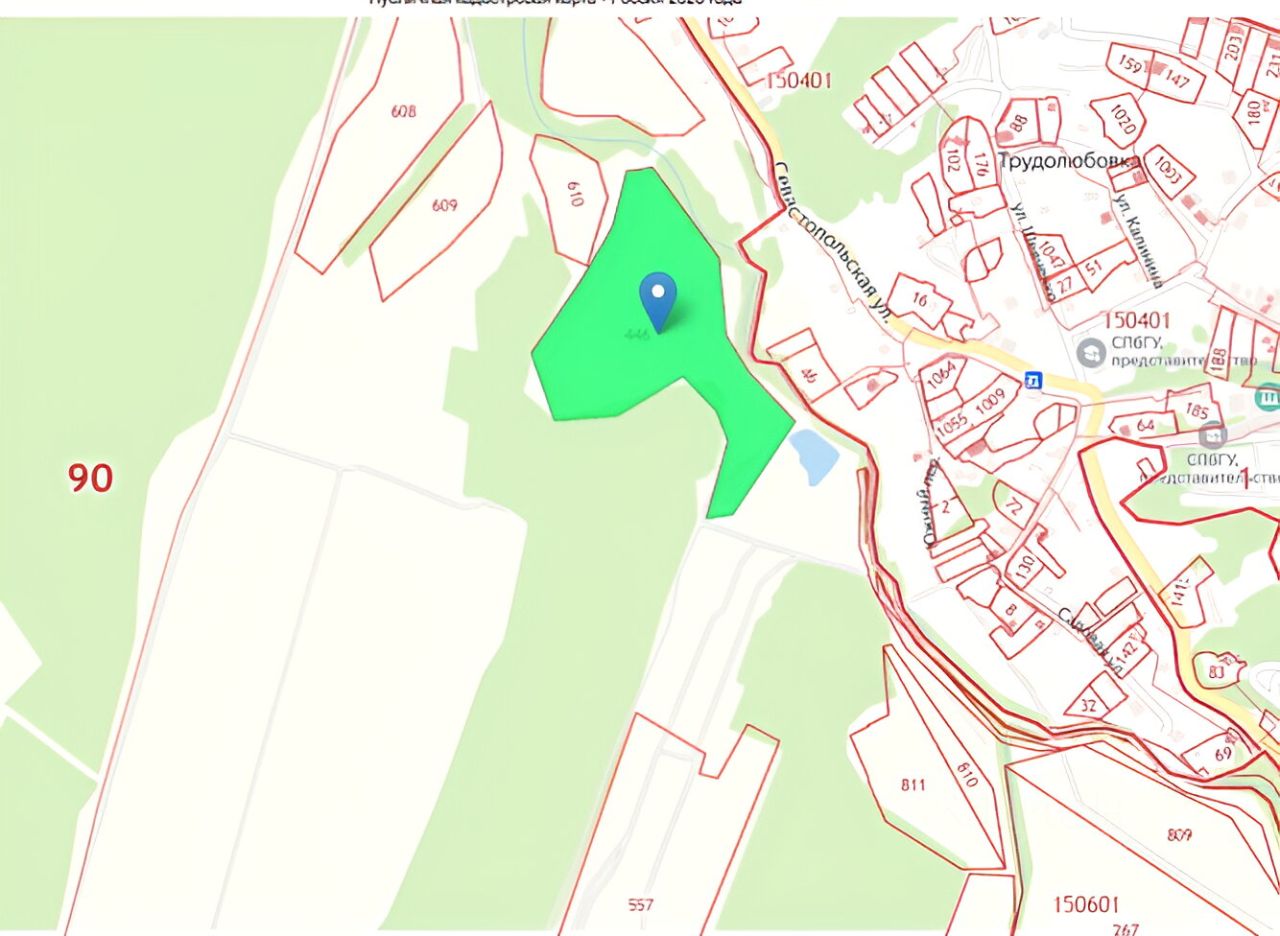Click cadastral parcel 809
The image size is (1280, 936).
tap(1179, 834)
